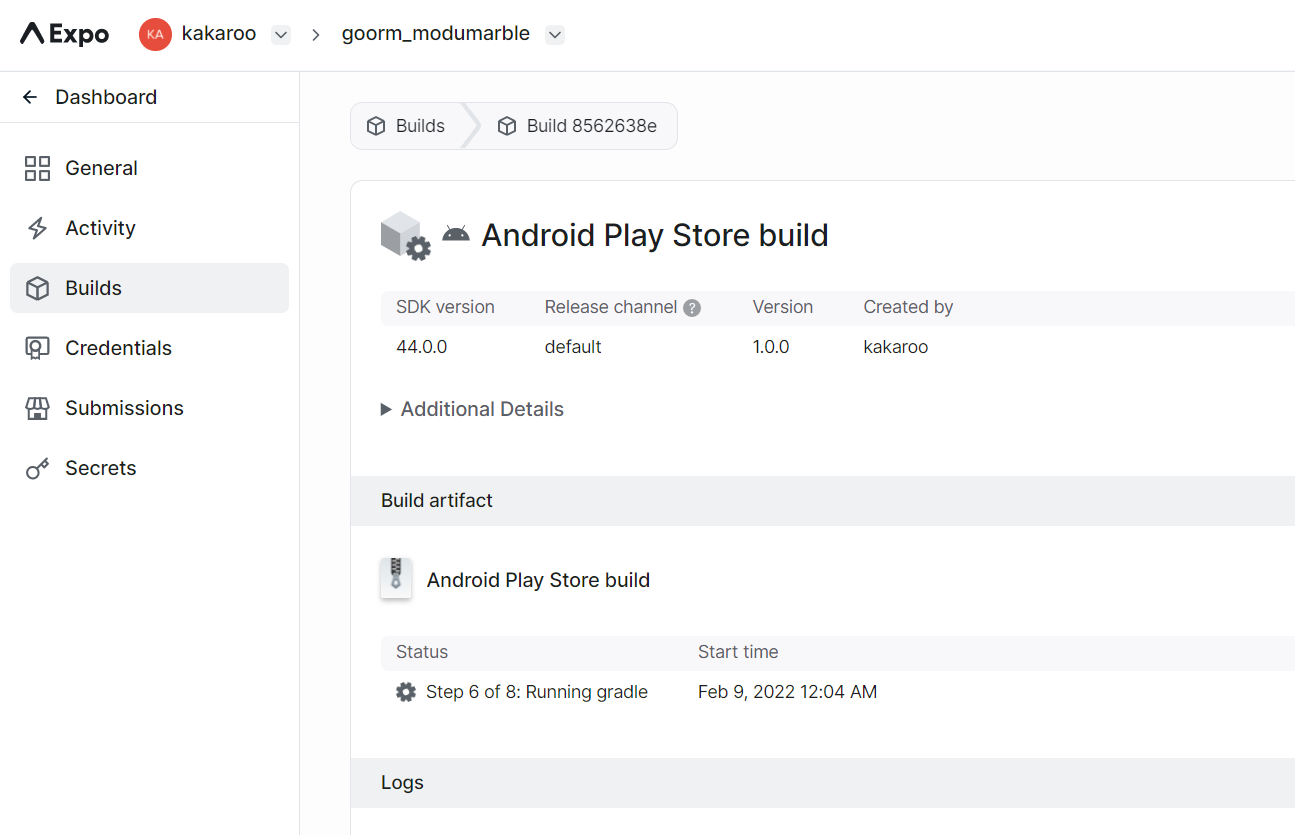The image size is (1295, 835).
Task: Click the Version column header
Action: point(783,307)
